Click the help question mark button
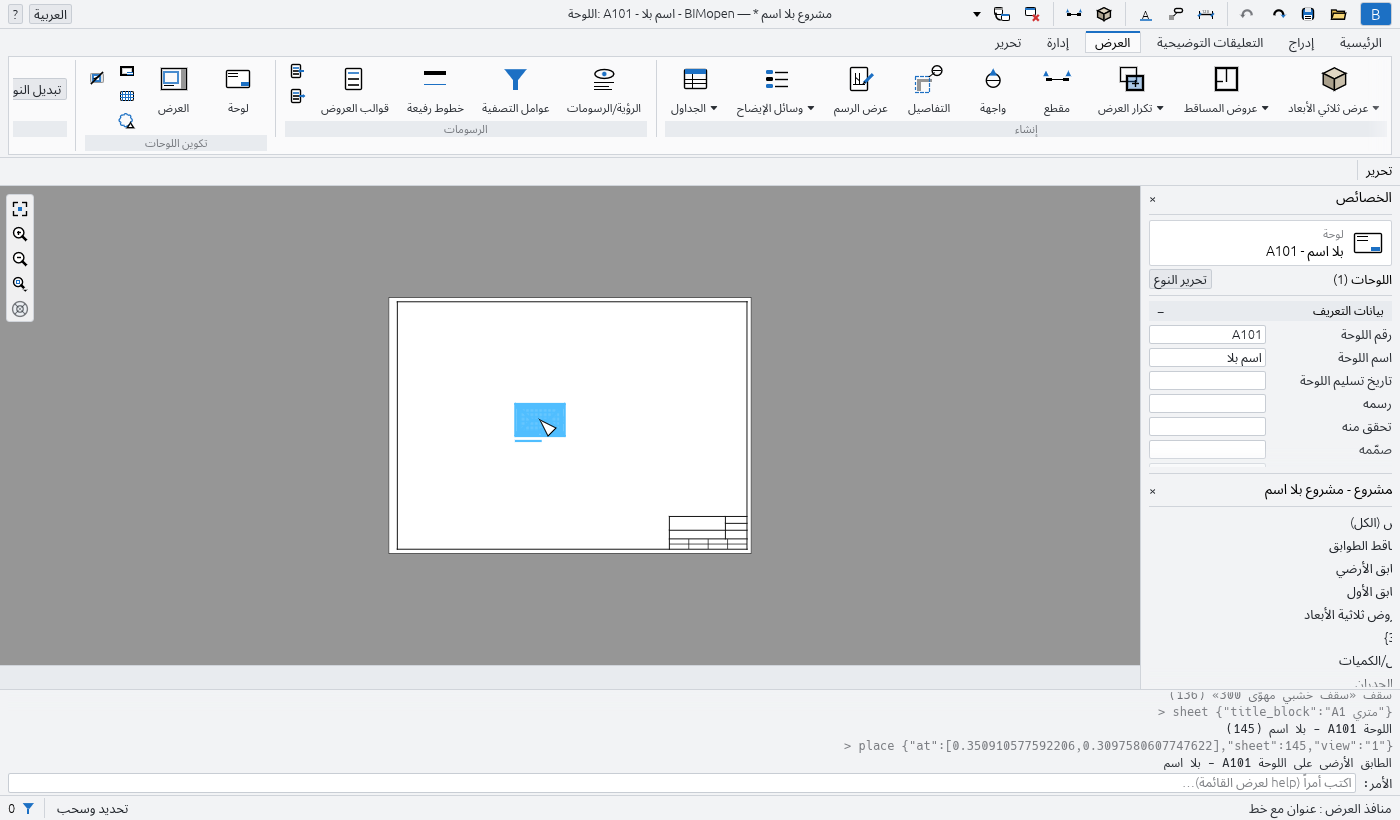This screenshot has height=820, width=1400. [x=16, y=14]
